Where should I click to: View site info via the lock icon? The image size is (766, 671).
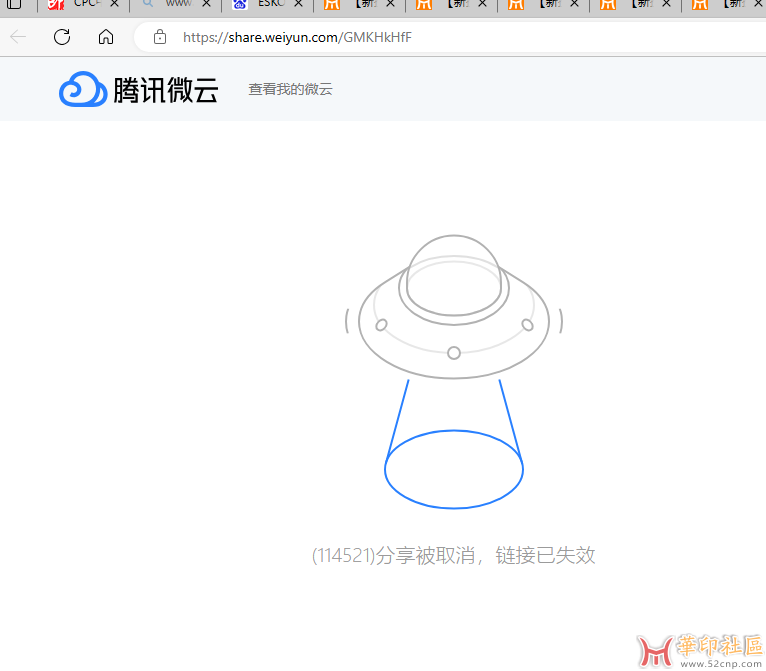click(x=160, y=37)
